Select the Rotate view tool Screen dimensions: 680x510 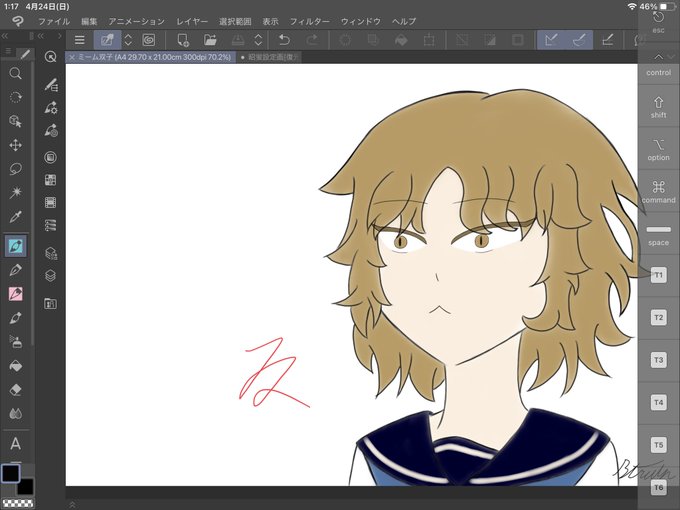point(16,97)
